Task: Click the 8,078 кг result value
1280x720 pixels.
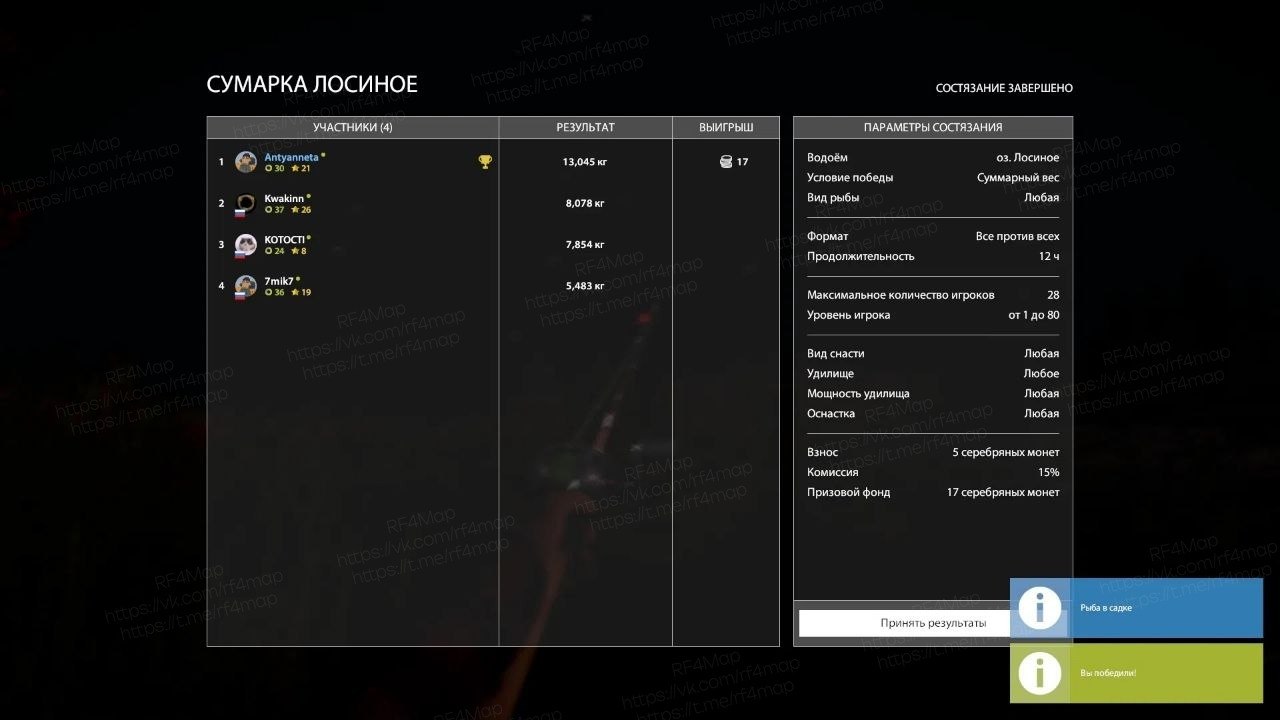Action: tap(585, 204)
